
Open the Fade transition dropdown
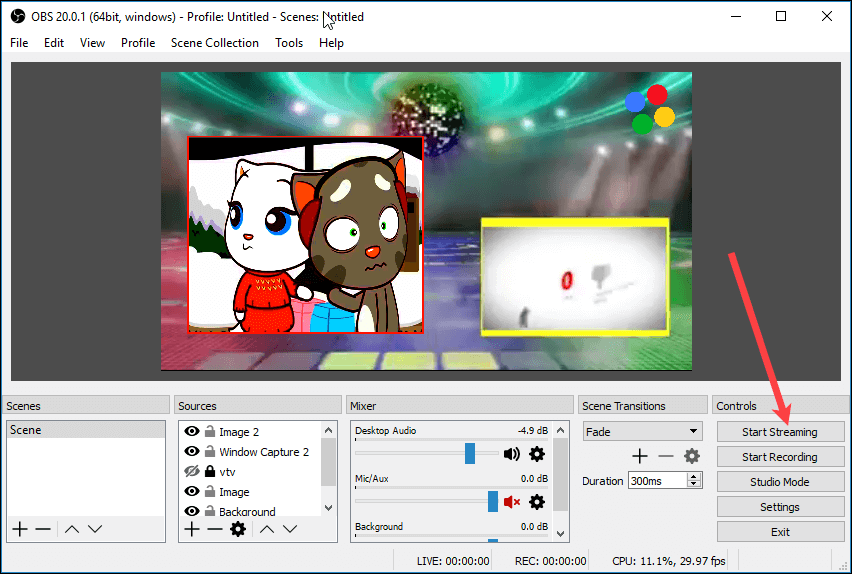click(643, 432)
